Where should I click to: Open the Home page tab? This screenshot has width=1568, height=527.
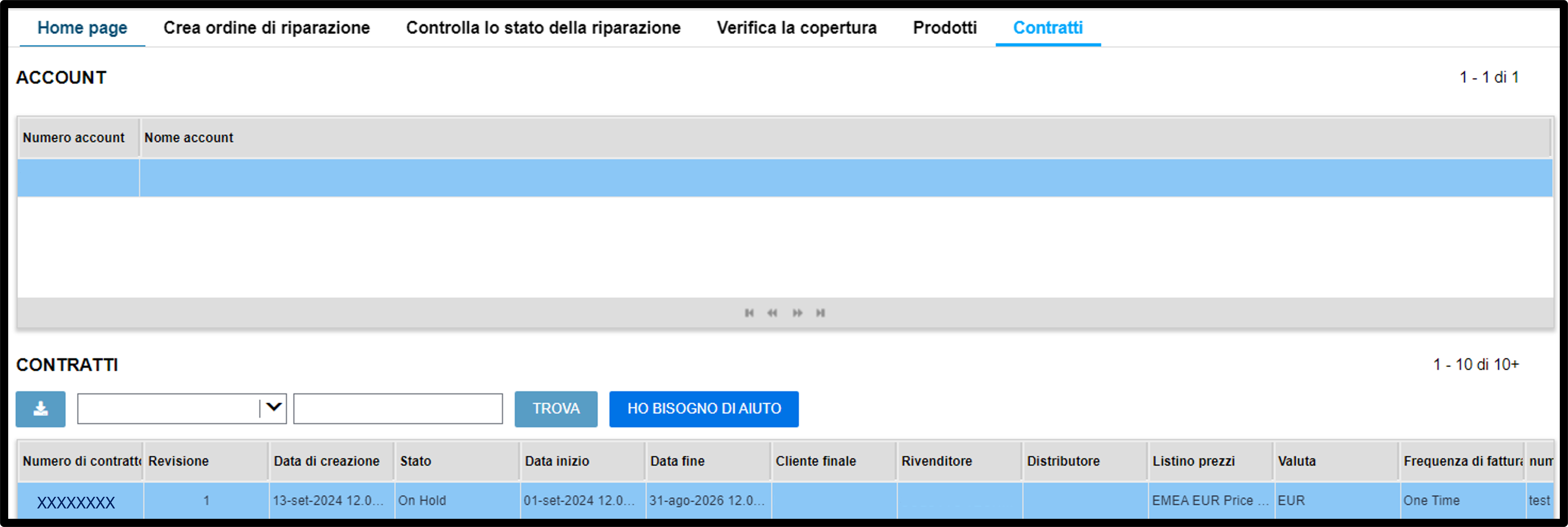point(82,28)
